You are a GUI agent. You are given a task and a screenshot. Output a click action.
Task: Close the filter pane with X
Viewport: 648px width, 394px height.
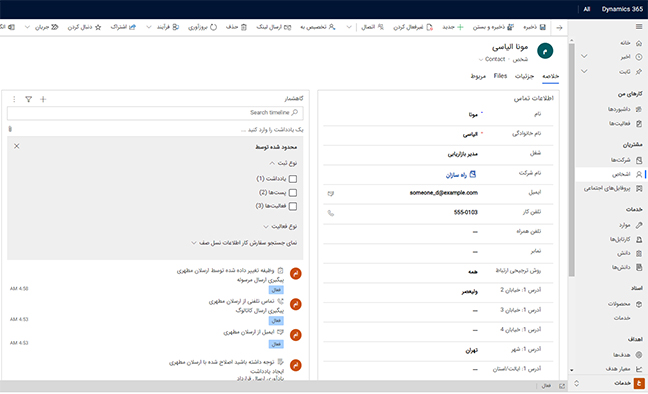point(17,146)
